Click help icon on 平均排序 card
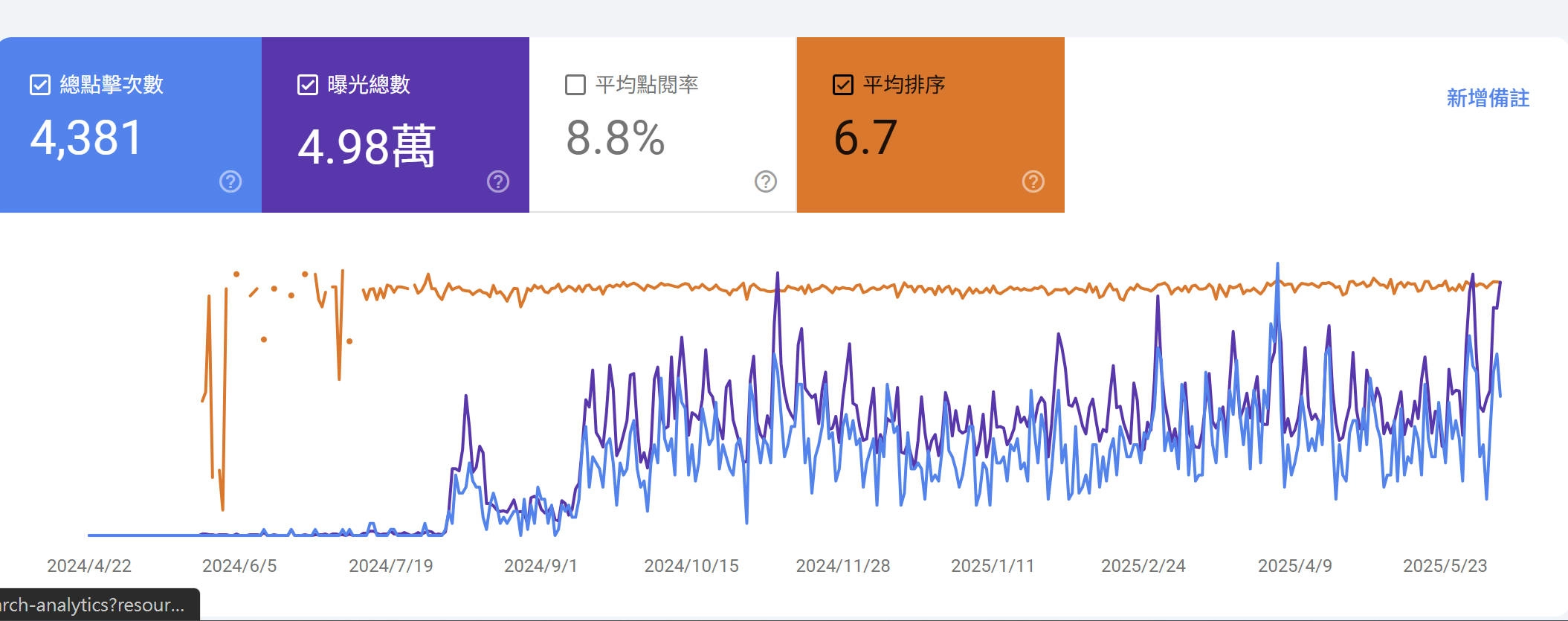This screenshot has width=1568, height=621. pyautogui.click(x=1033, y=181)
